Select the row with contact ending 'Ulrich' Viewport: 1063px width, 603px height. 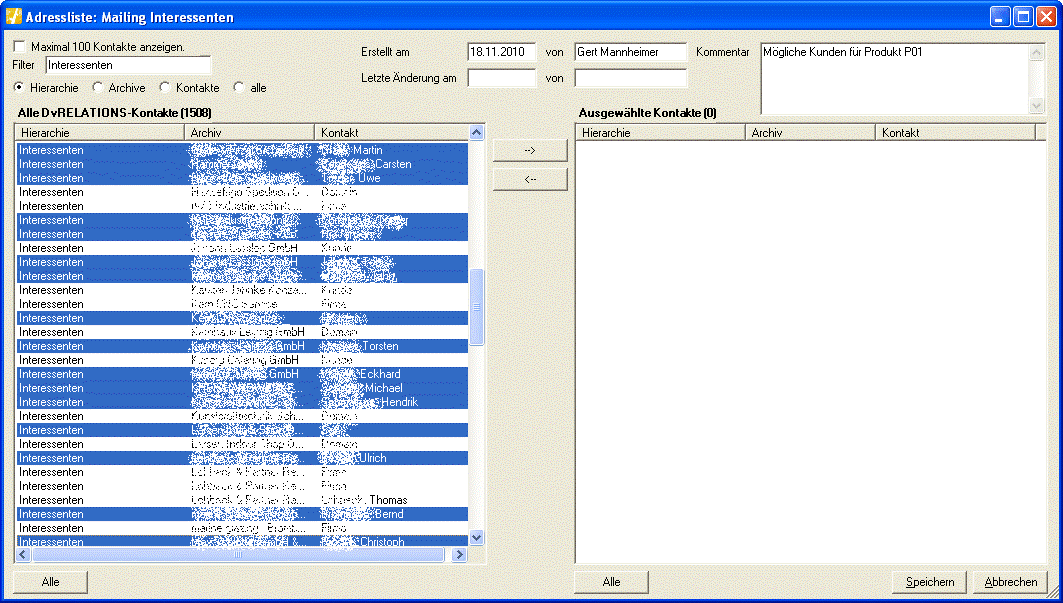click(x=242, y=458)
